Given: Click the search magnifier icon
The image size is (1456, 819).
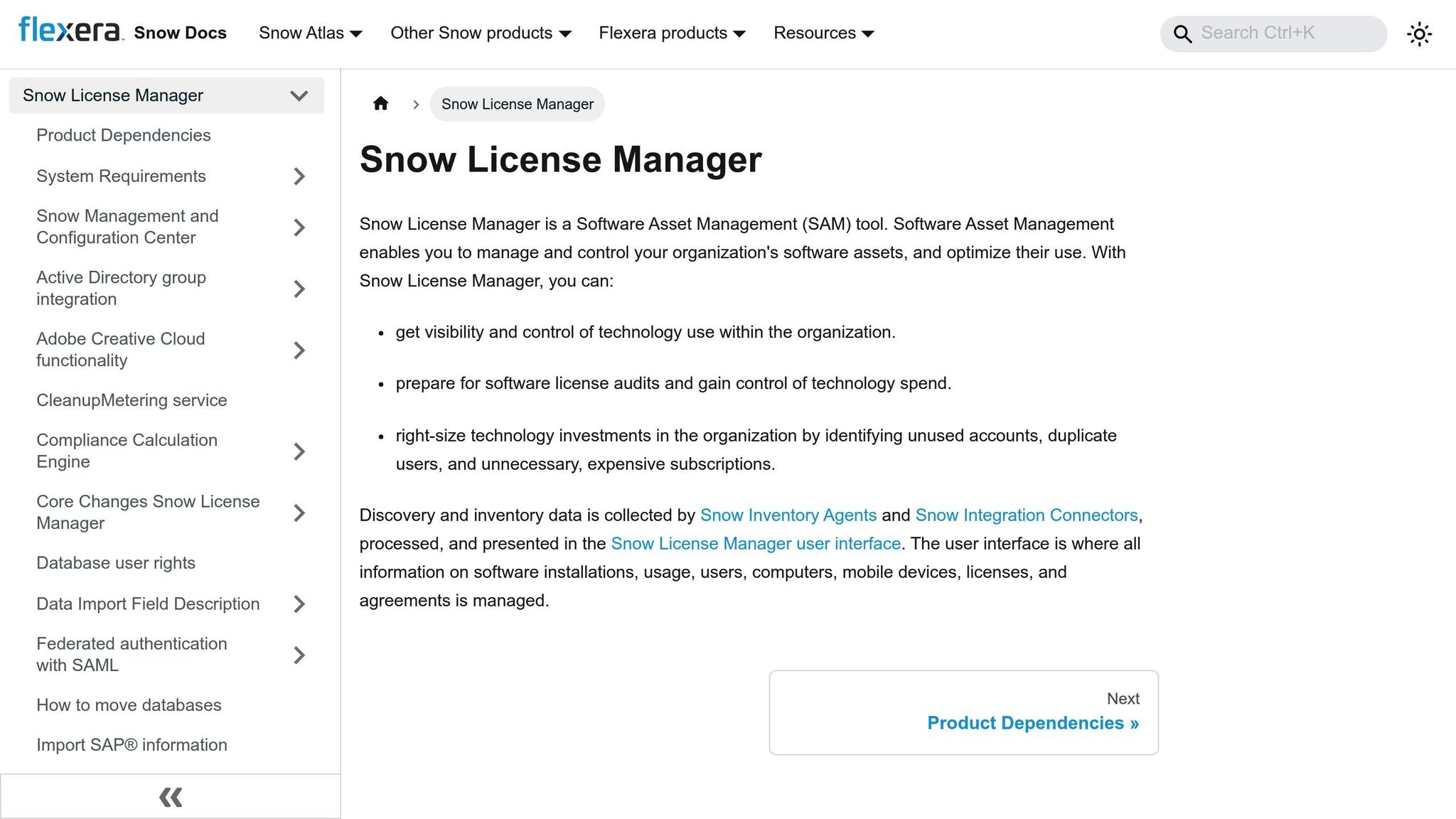Looking at the screenshot, I should (x=1182, y=33).
